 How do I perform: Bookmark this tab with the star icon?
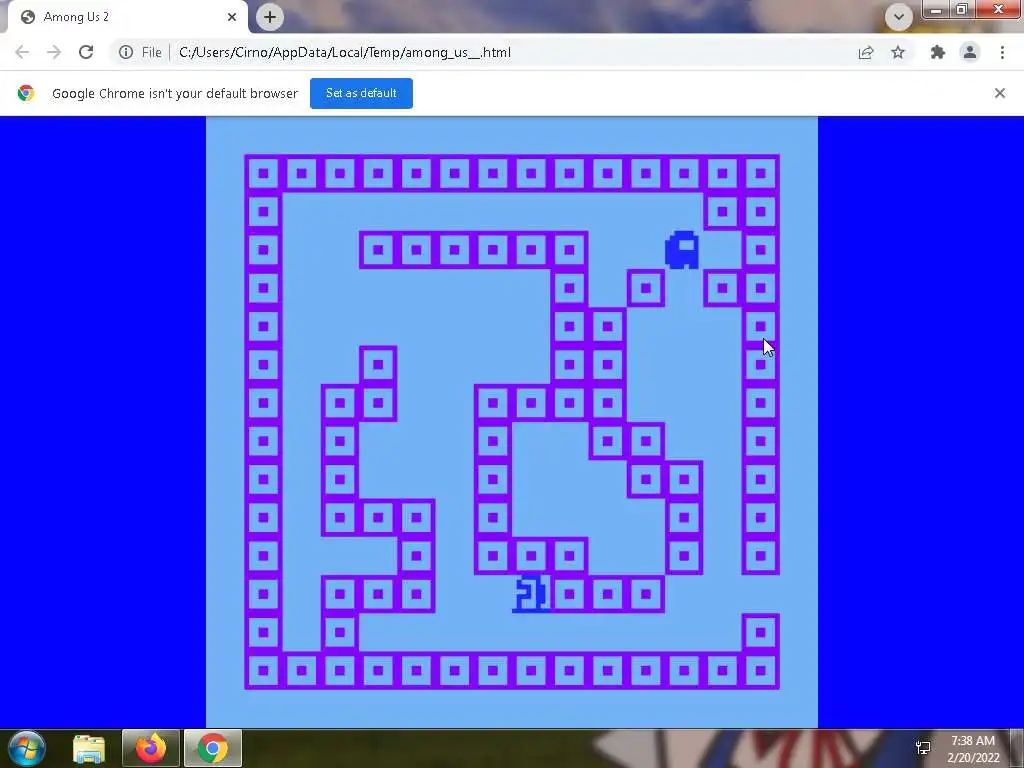click(898, 52)
